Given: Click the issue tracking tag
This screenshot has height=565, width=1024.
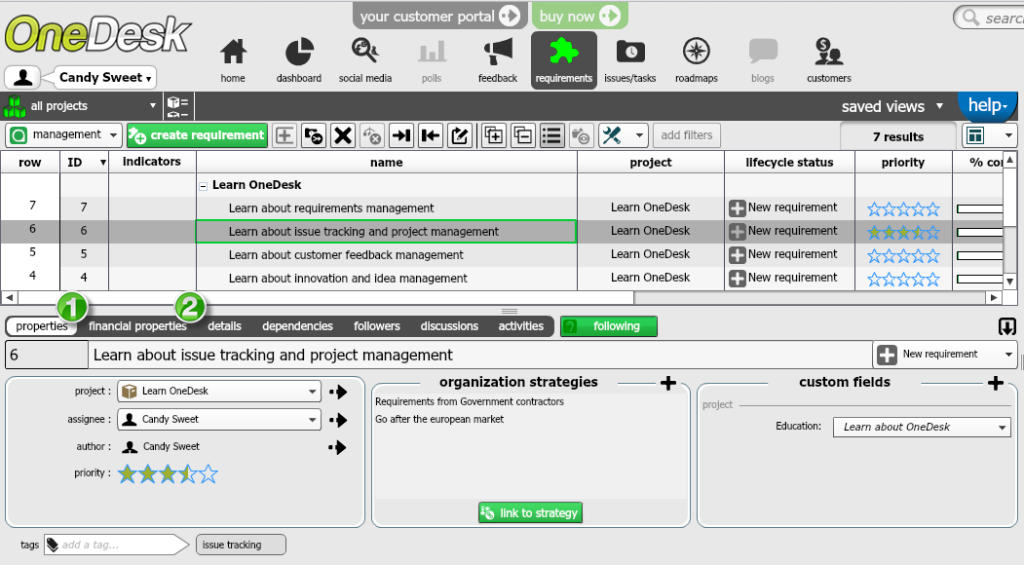Looking at the screenshot, I should point(240,545).
